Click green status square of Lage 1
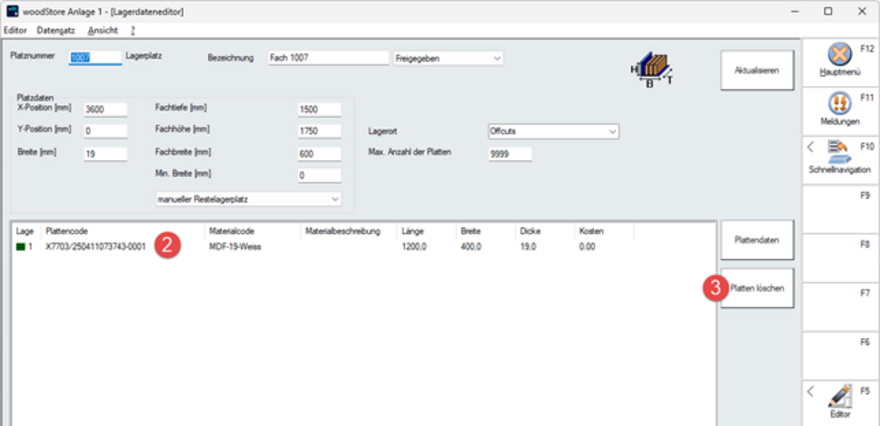880x426 pixels. tap(21, 247)
